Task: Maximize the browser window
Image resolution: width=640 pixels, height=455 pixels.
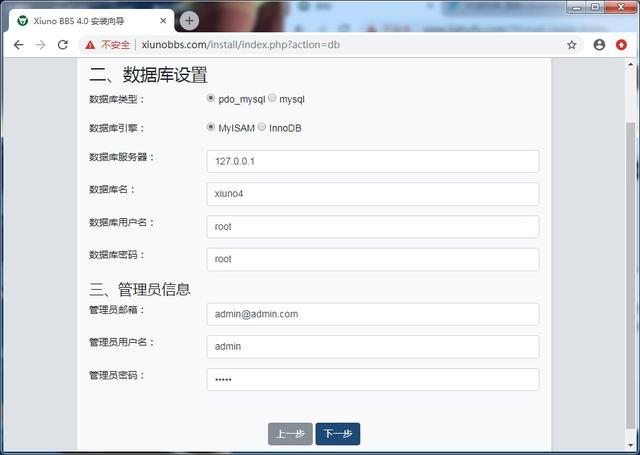Action: pyautogui.click(x=596, y=7)
